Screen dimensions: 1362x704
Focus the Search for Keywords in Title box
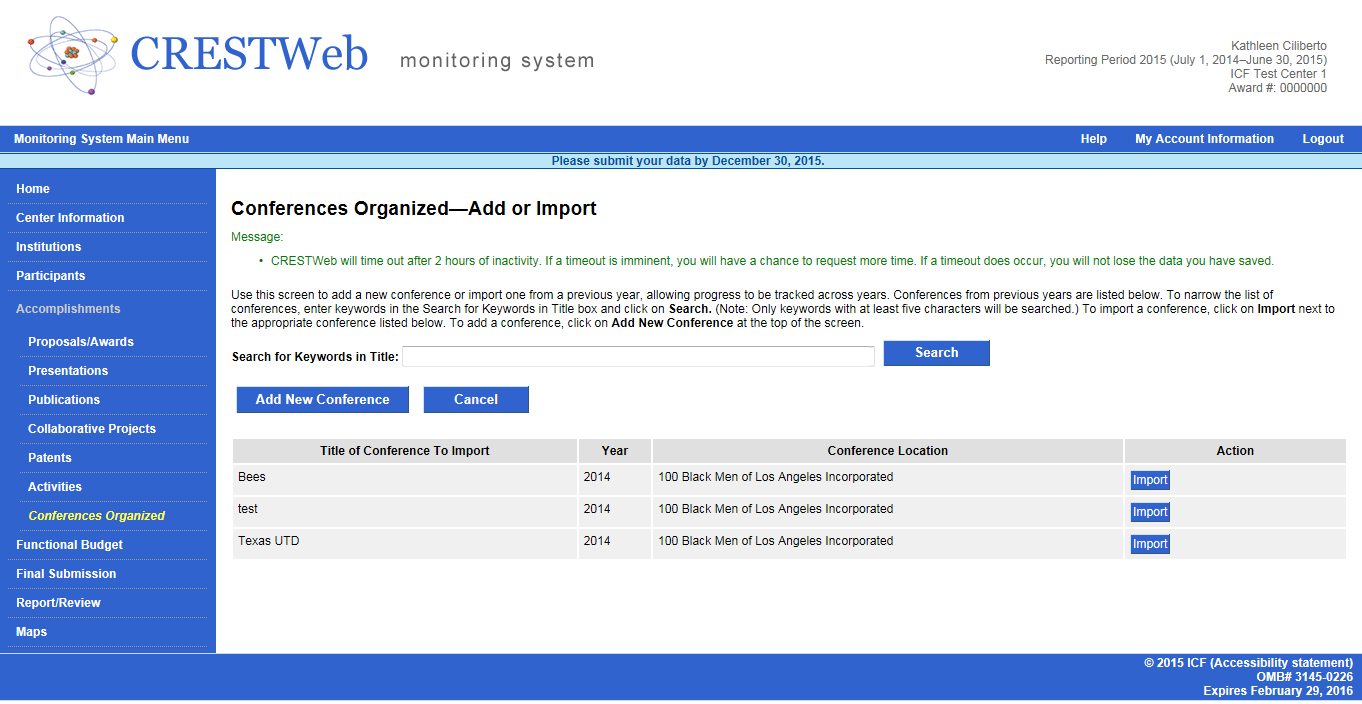(x=638, y=356)
